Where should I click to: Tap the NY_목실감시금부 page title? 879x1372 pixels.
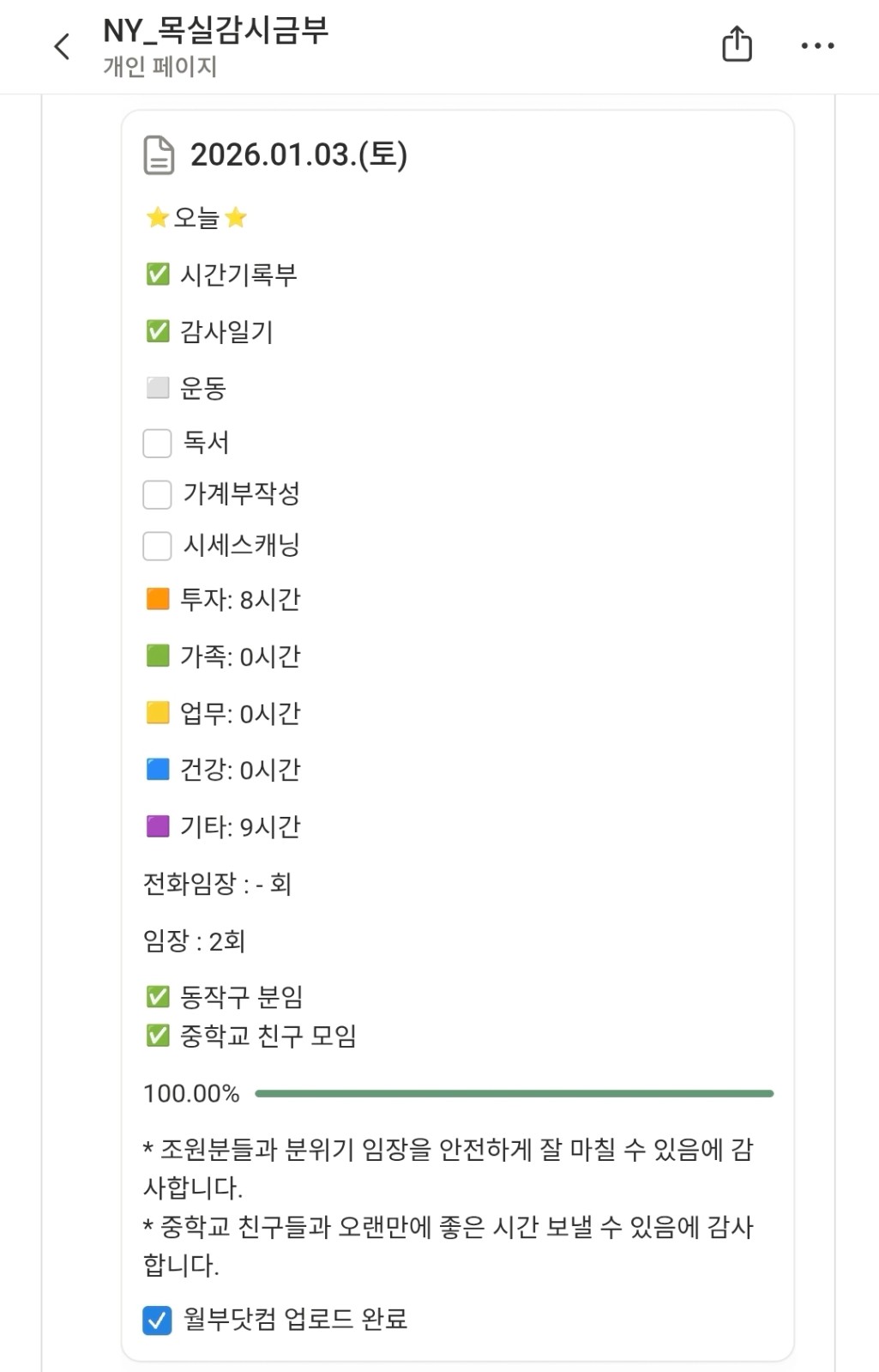coord(215,31)
